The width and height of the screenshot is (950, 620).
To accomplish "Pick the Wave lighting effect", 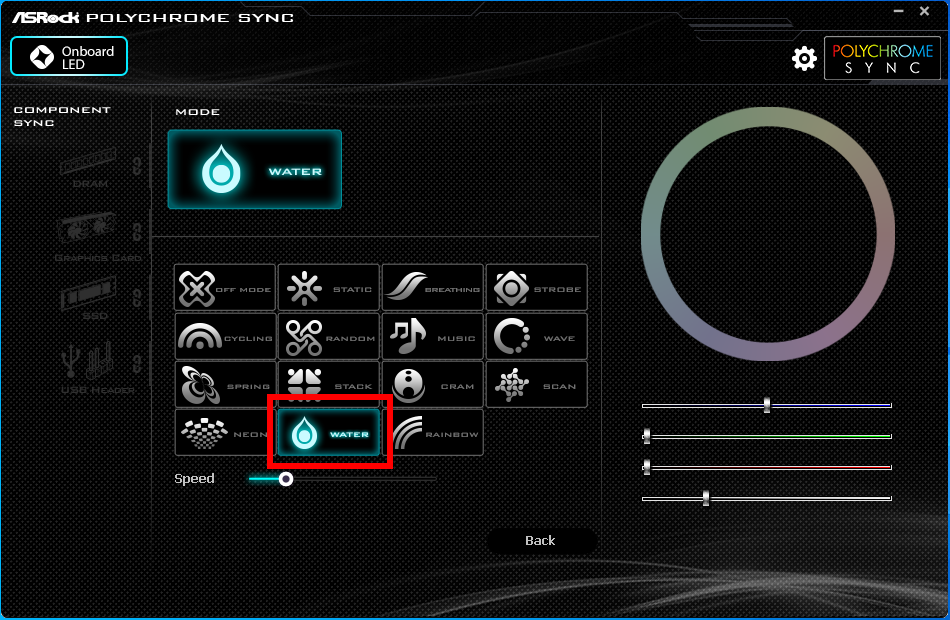I will click(537, 336).
